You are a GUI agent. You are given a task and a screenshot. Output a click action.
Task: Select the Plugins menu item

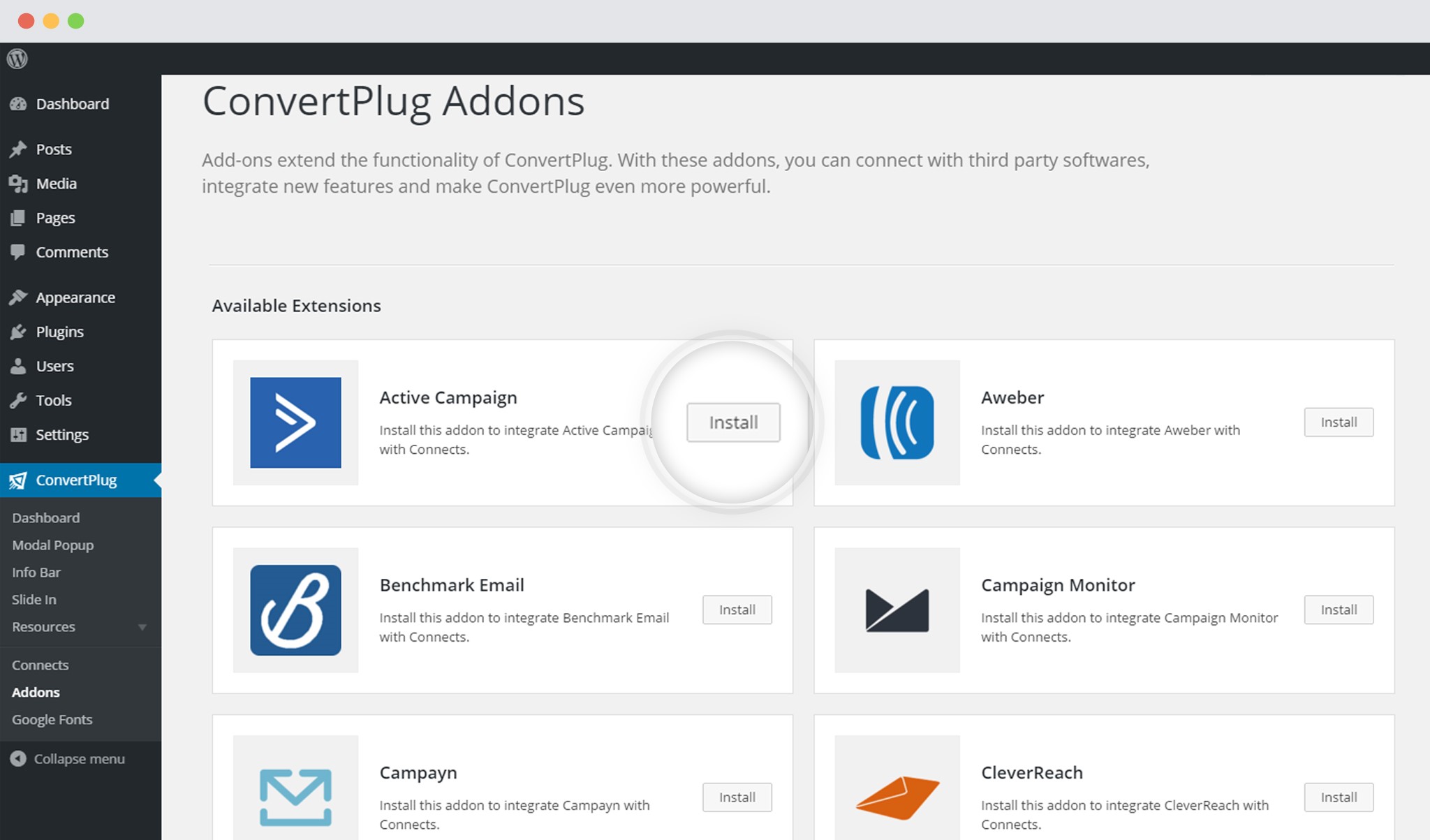coord(57,331)
